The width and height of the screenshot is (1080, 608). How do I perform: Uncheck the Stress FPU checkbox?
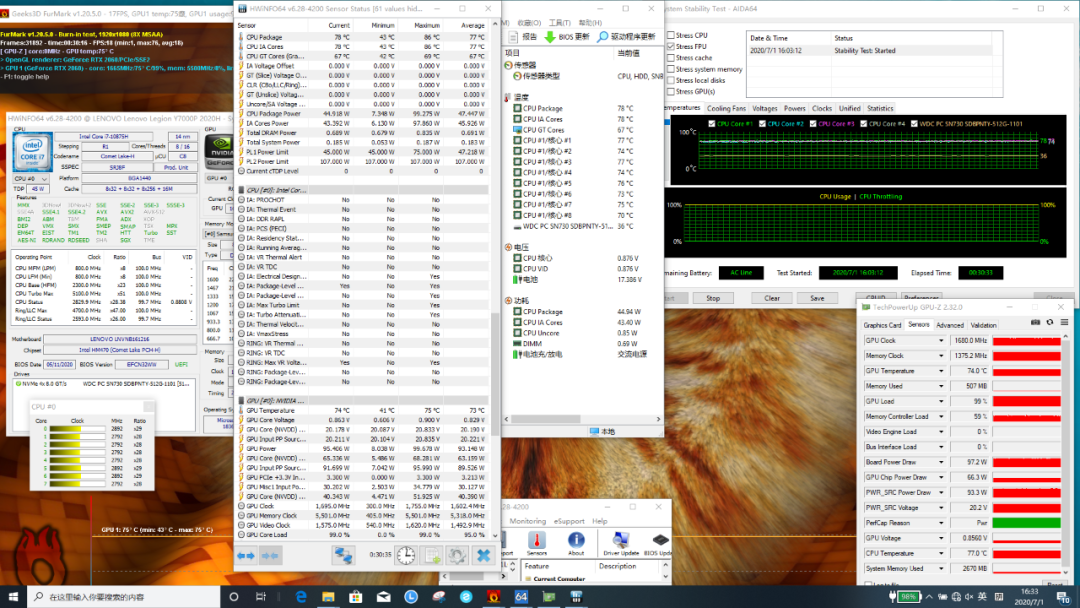click(671, 46)
